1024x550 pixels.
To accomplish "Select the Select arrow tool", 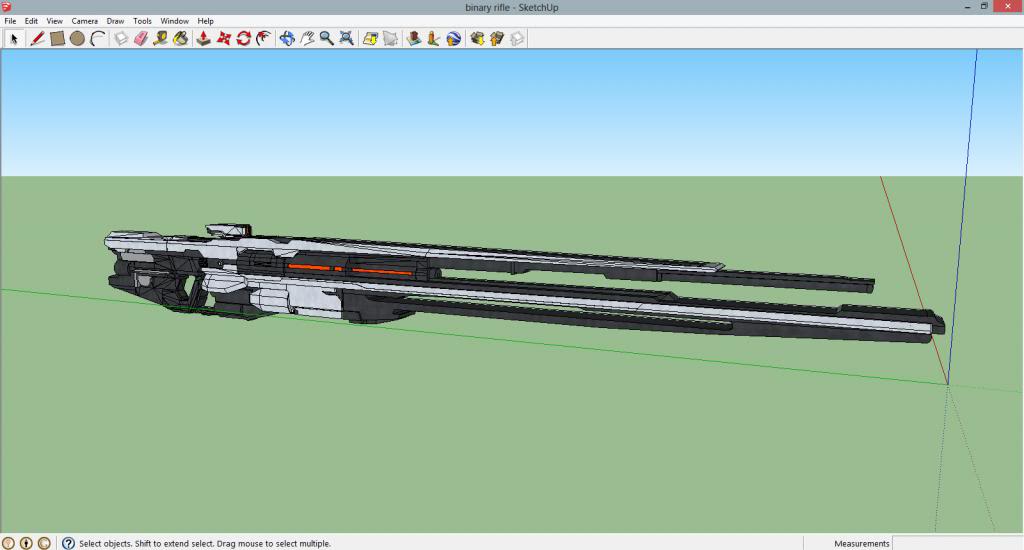I will 14,39.
